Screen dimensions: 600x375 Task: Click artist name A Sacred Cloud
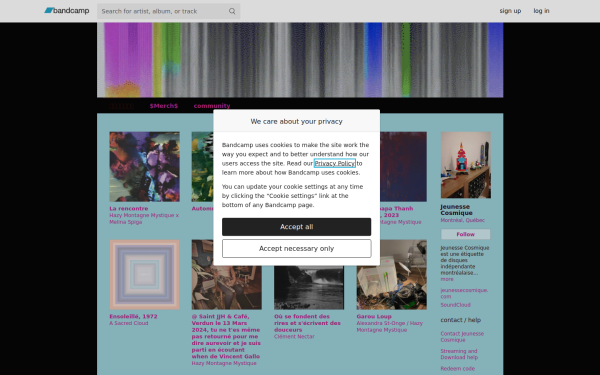tap(129, 323)
